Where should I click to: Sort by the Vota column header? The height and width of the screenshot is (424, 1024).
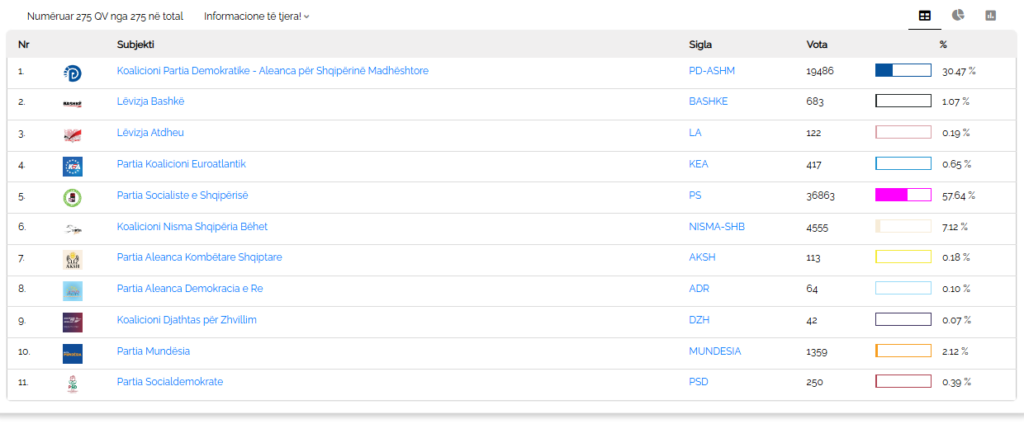click(x=817, y=45)
